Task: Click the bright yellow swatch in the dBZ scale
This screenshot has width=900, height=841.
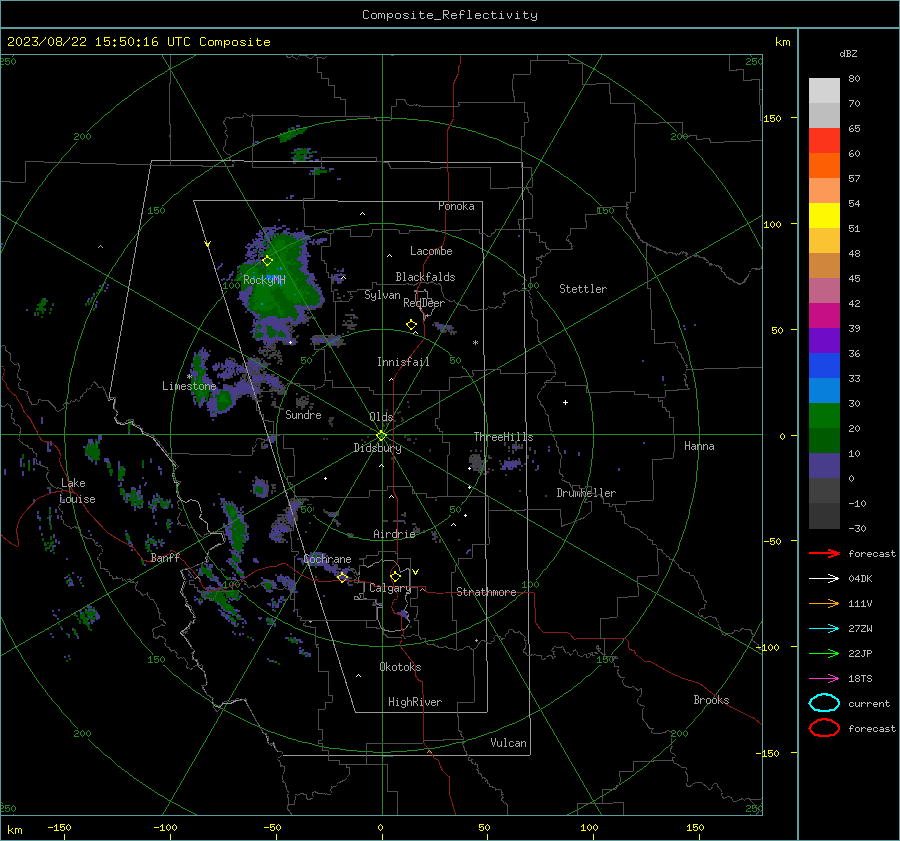Action: coord(824,215)
